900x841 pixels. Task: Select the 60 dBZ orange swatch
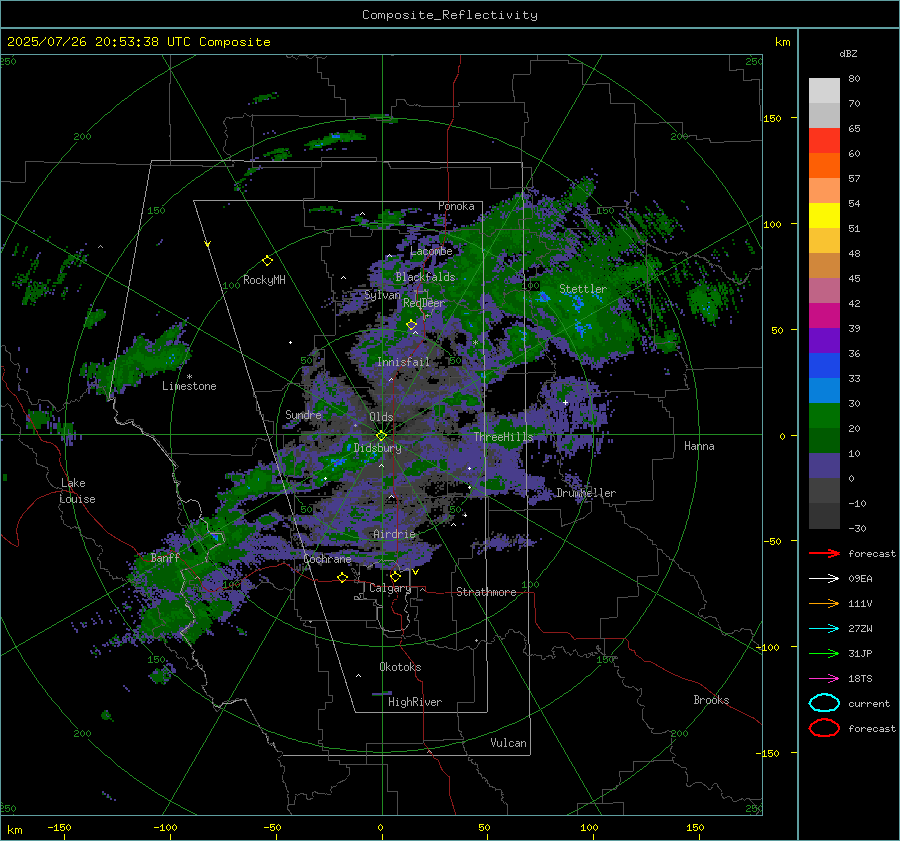coord(824,165)
